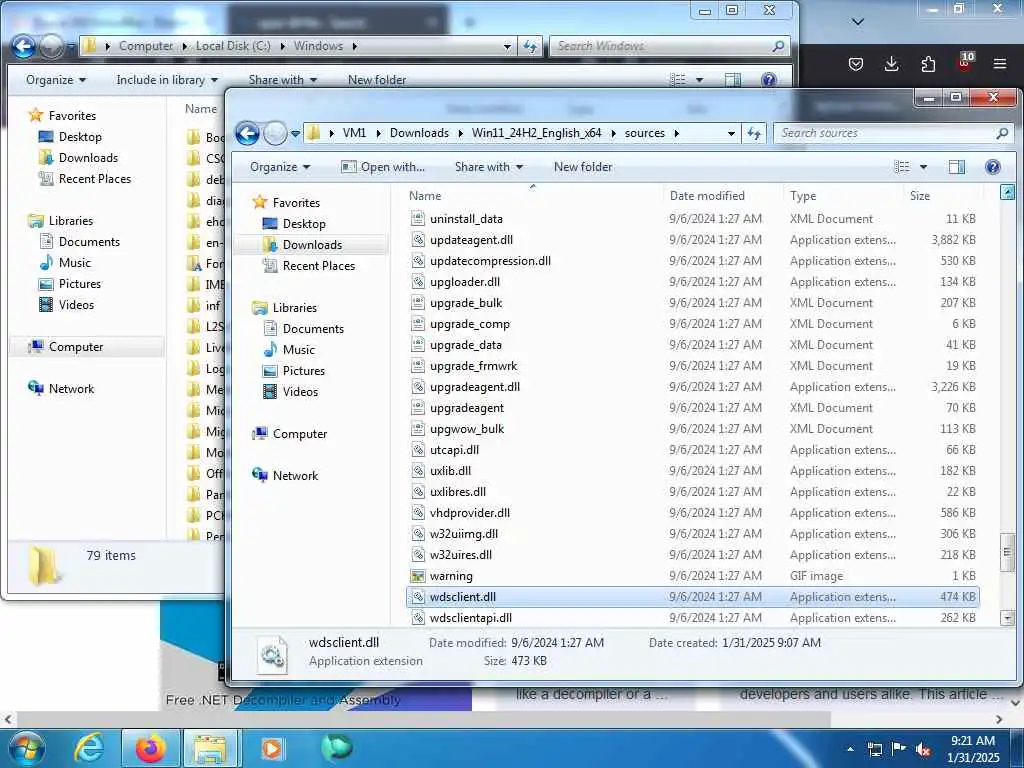Change view icon in sources window
The width and height of the screenshot is (1024, 768).
pyautogui.click(x=902, y=167)
